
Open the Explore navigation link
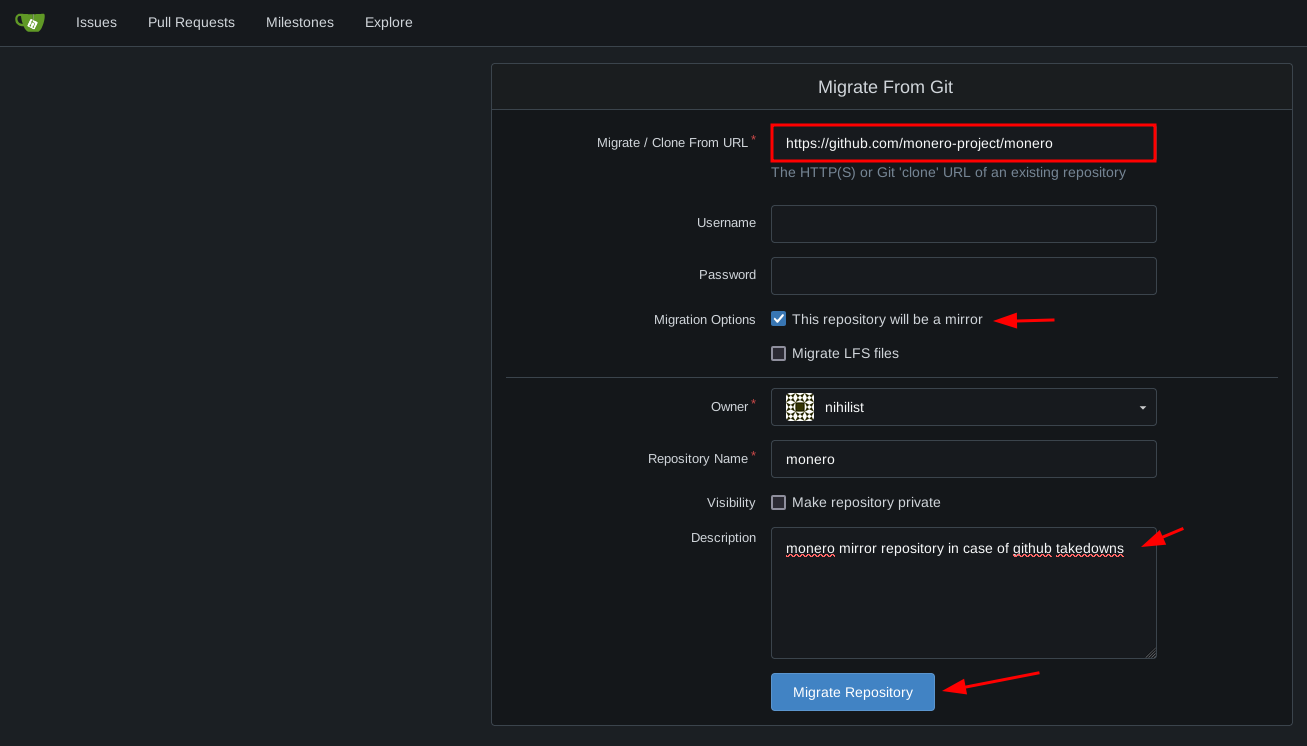[389, 22]
